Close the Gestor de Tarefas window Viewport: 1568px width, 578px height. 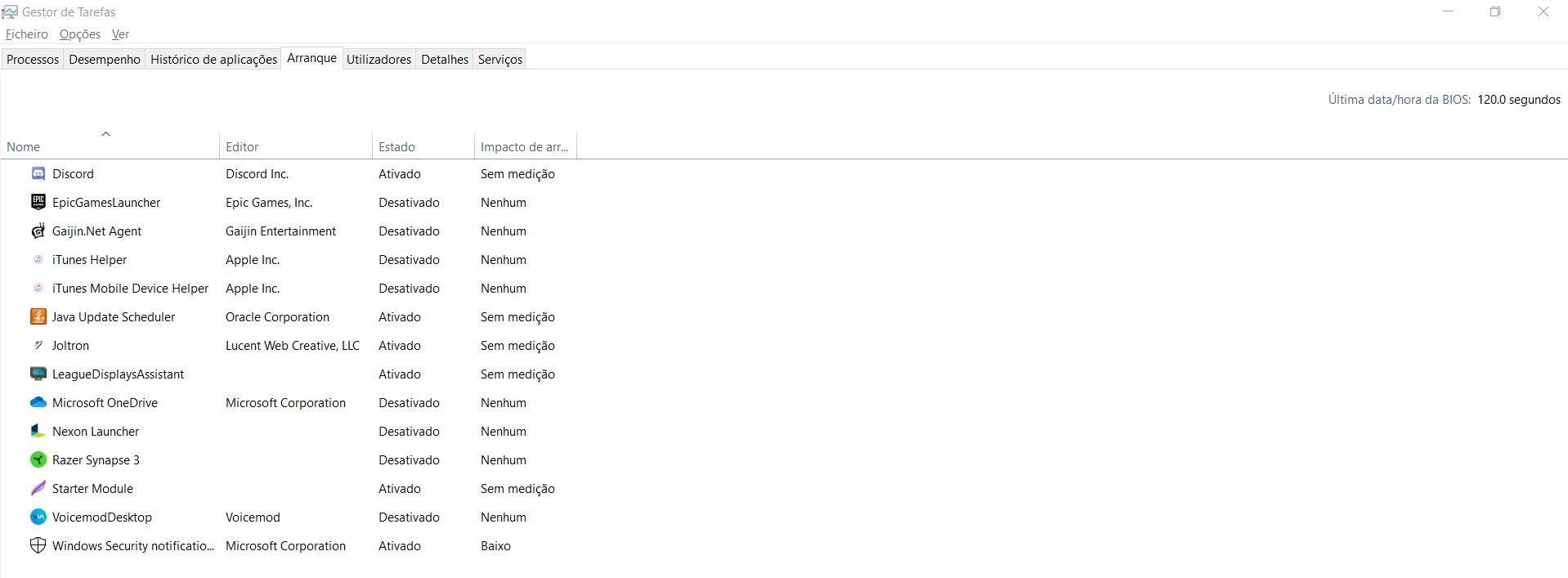click(x=1543, y=11)
